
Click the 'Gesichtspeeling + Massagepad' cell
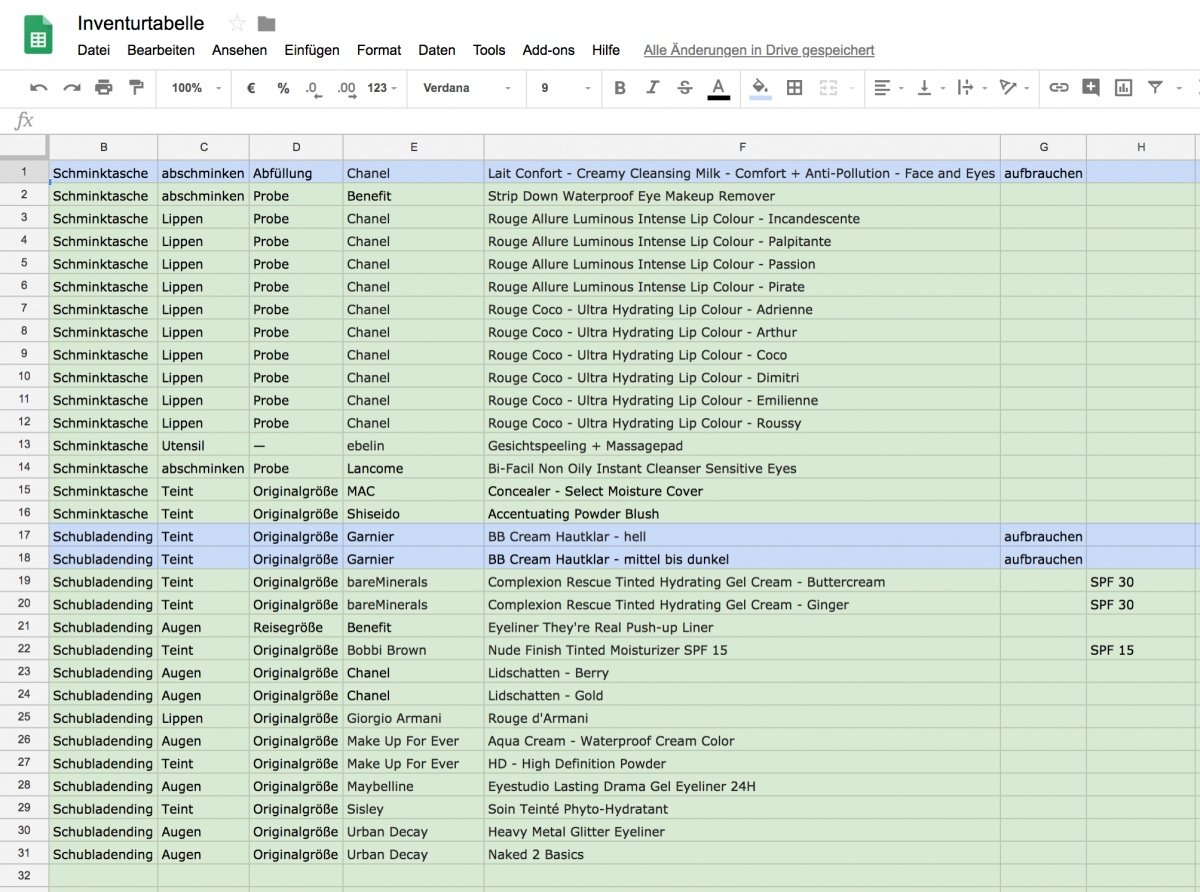[x=742, y=446]
